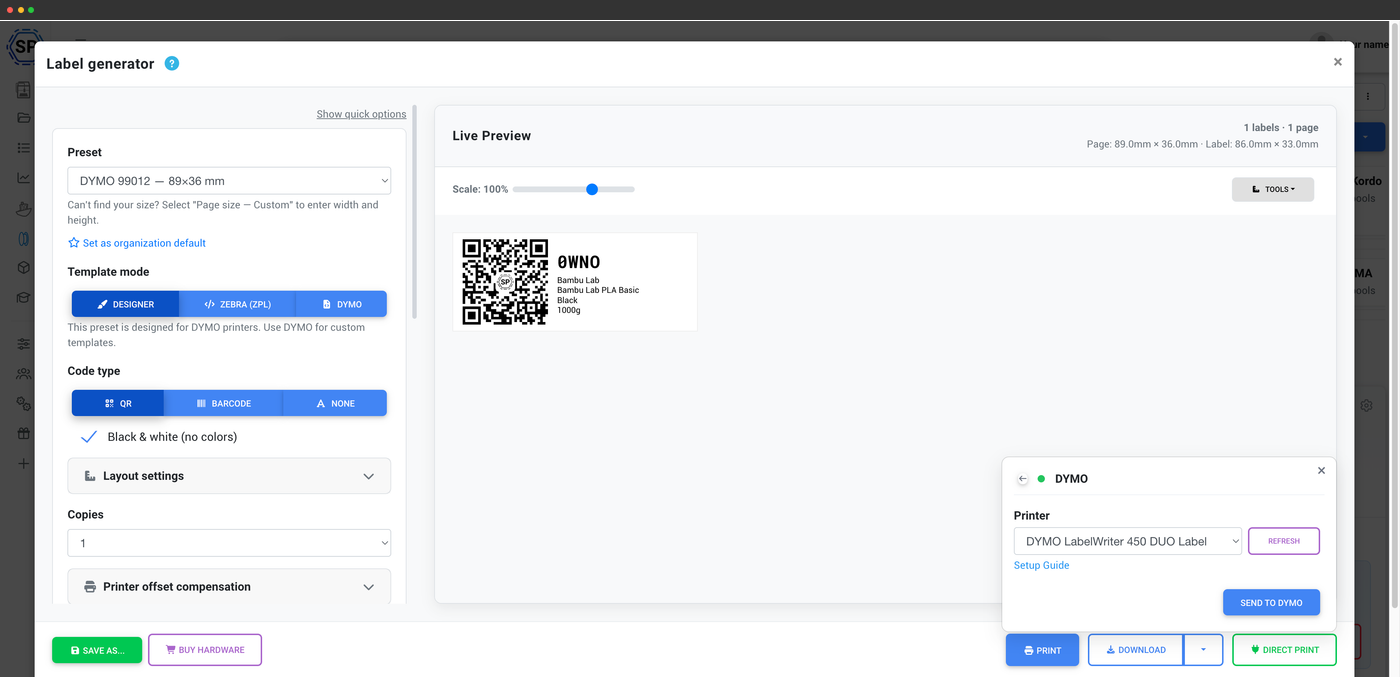The height and width of the screenshot is (677, 1400).
Task: Click the Buy Hardware button
Action: (205, 650)
